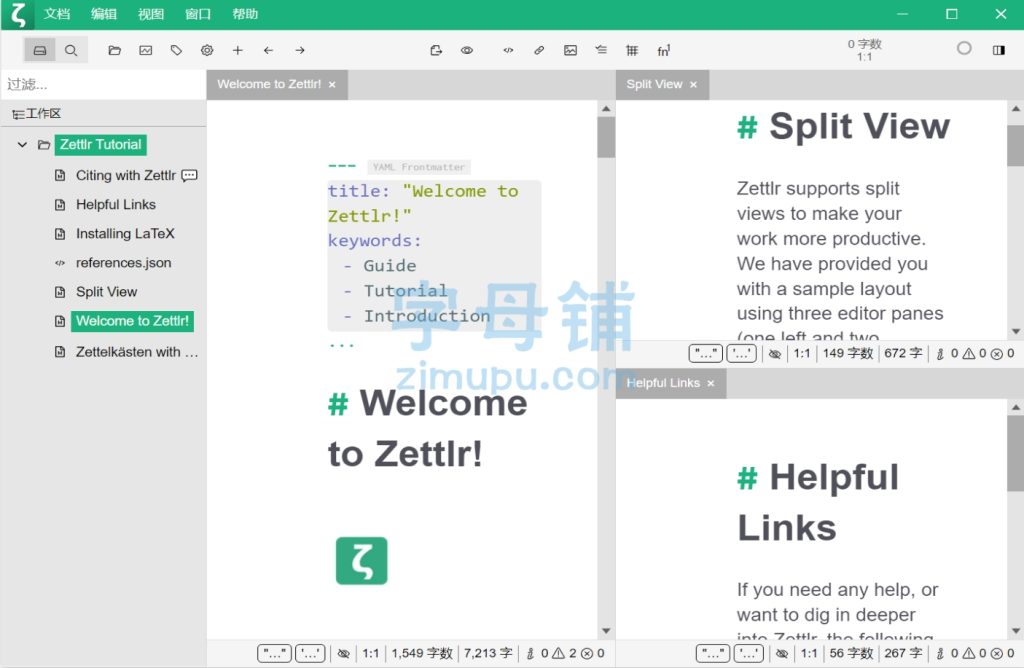
Task: Click 0 字数 toolbar word counter
Action: (865, 44)
